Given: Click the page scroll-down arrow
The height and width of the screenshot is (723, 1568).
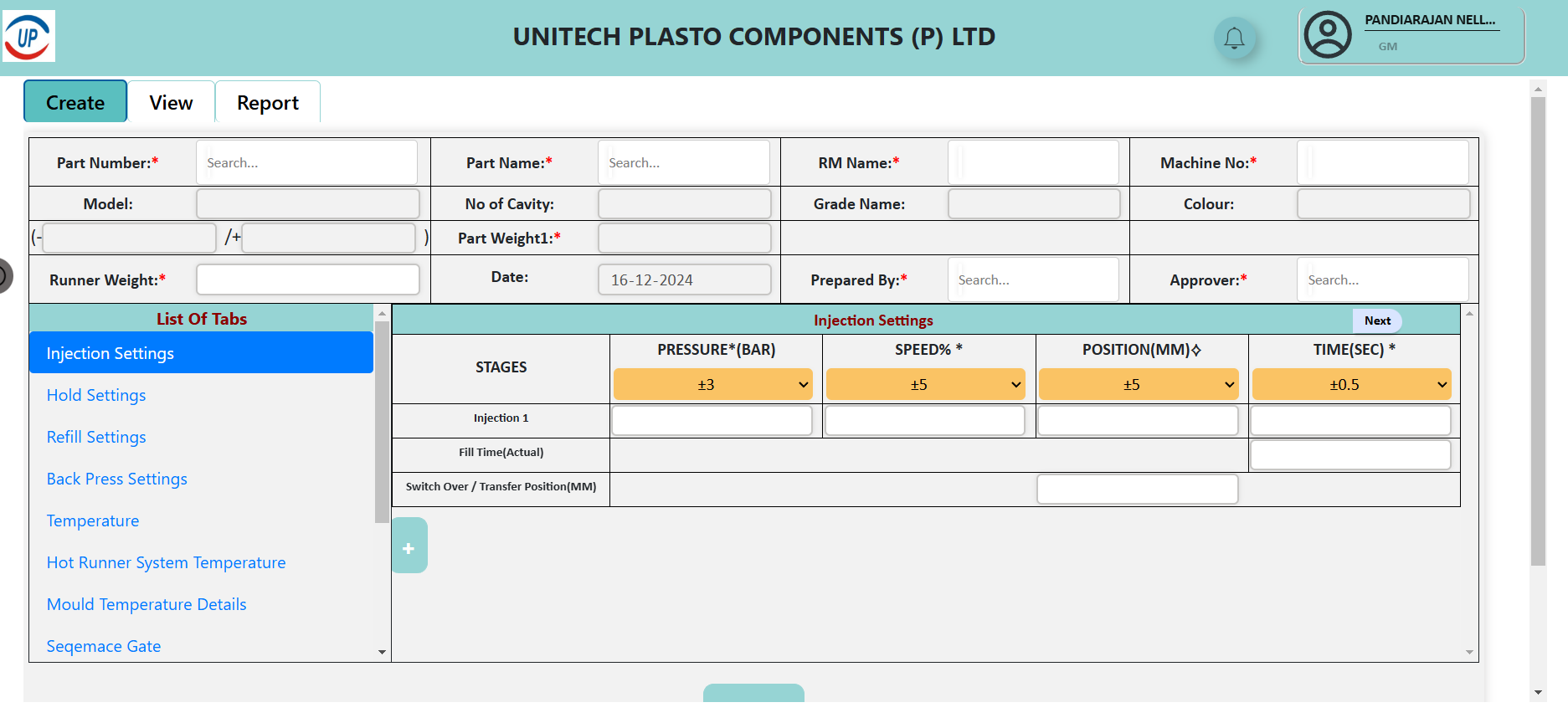Looking at the screenshot, I should tap(1538, 692).
